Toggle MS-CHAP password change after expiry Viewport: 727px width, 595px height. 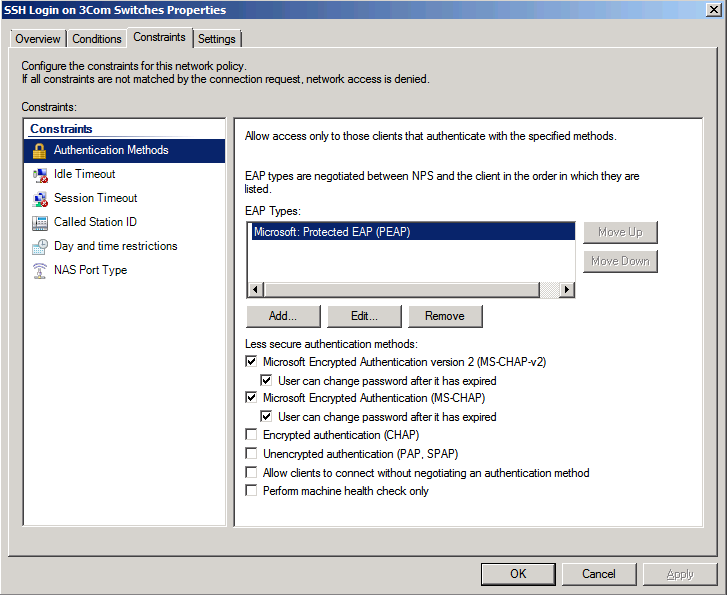[266, 416]
